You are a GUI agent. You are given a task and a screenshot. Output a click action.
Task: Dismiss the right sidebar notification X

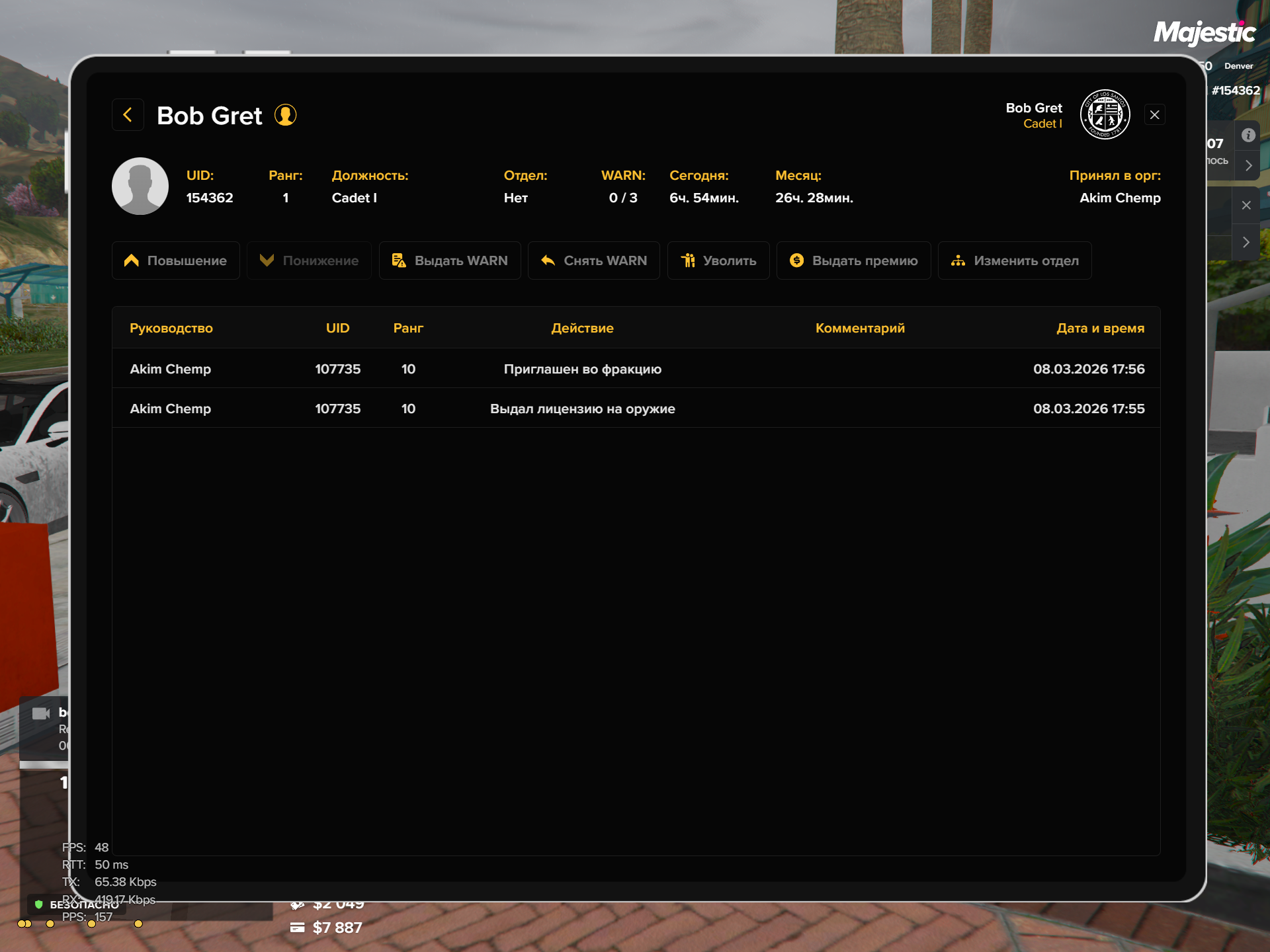coord(1246,206)
